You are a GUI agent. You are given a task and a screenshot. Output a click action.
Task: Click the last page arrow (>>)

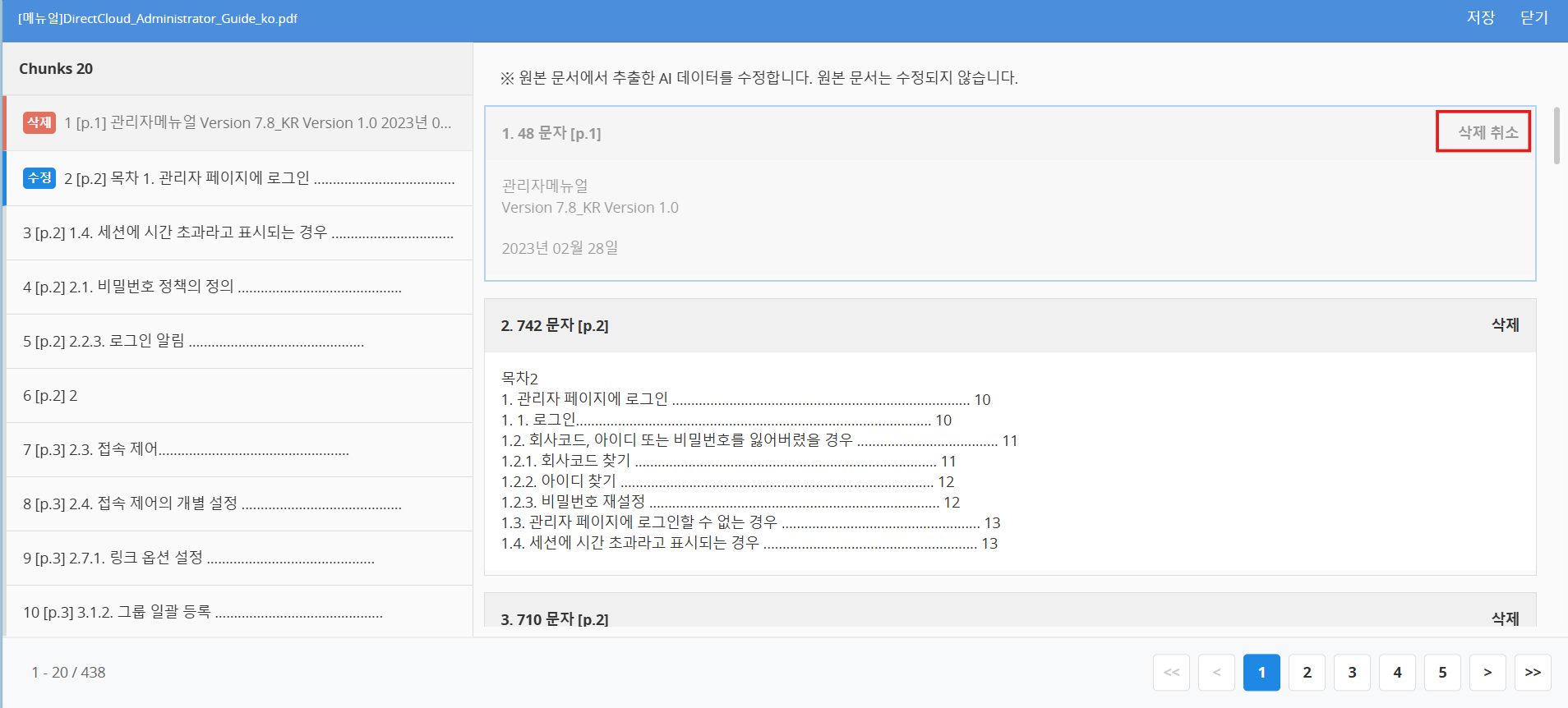[x=1533, y=673]
